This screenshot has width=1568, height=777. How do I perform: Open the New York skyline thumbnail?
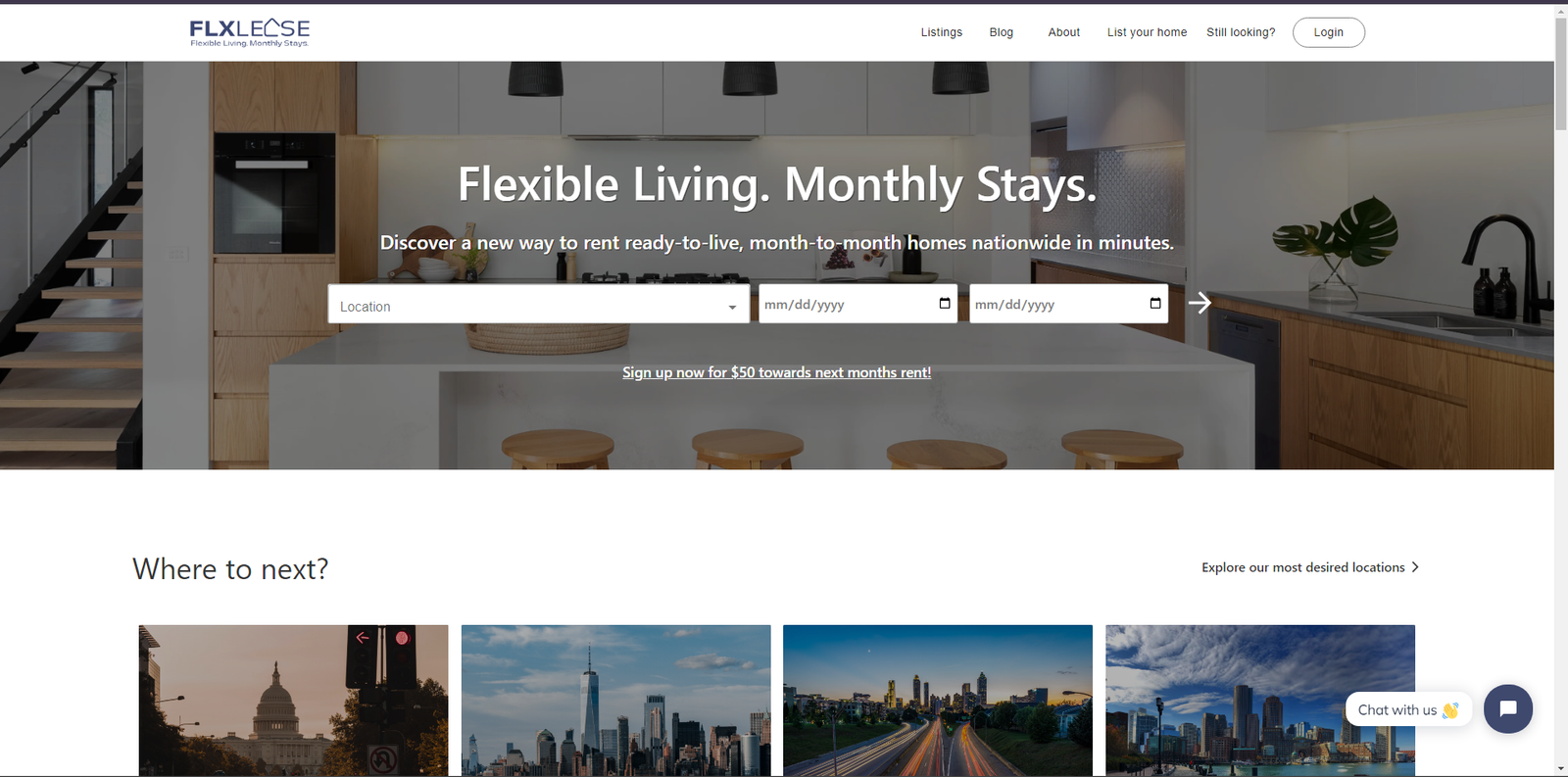tap(615, 701)
